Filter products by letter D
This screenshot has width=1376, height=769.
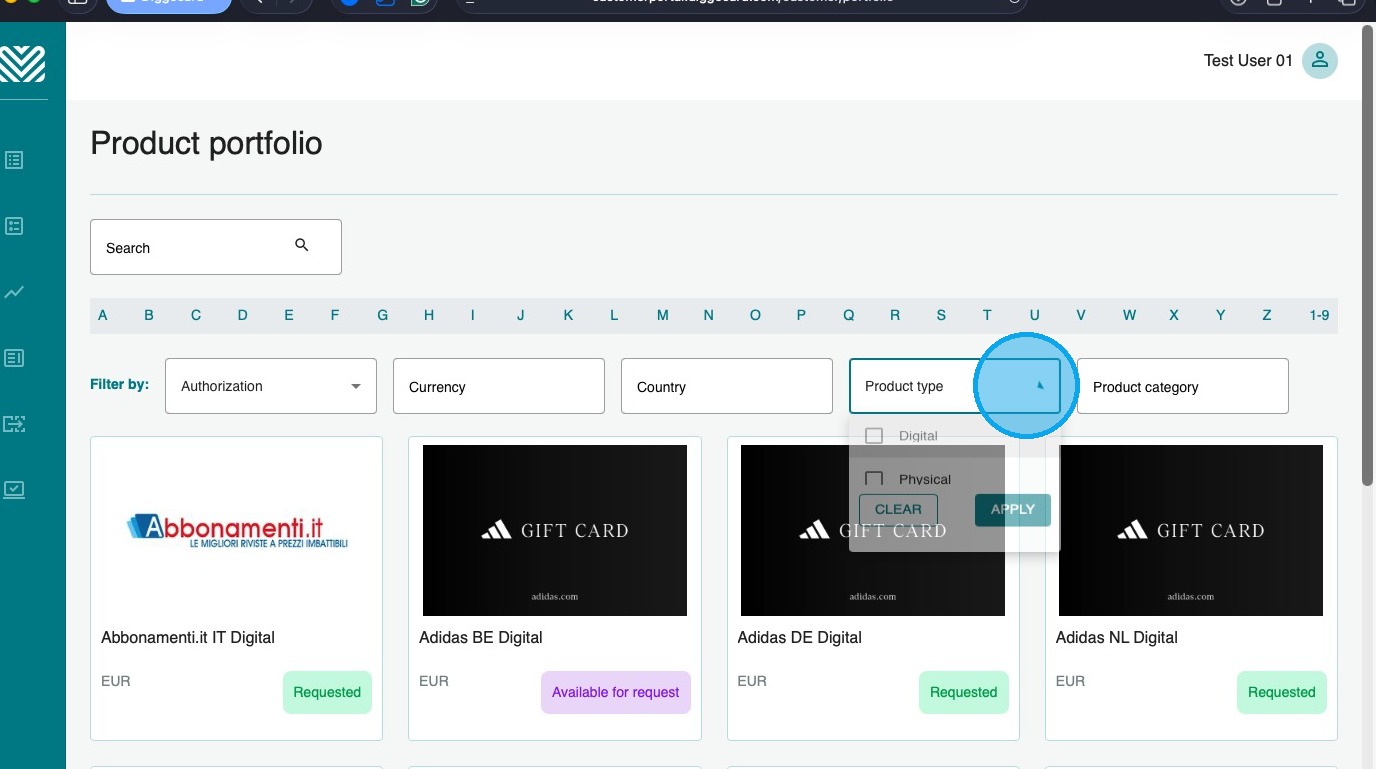(243, 315)
